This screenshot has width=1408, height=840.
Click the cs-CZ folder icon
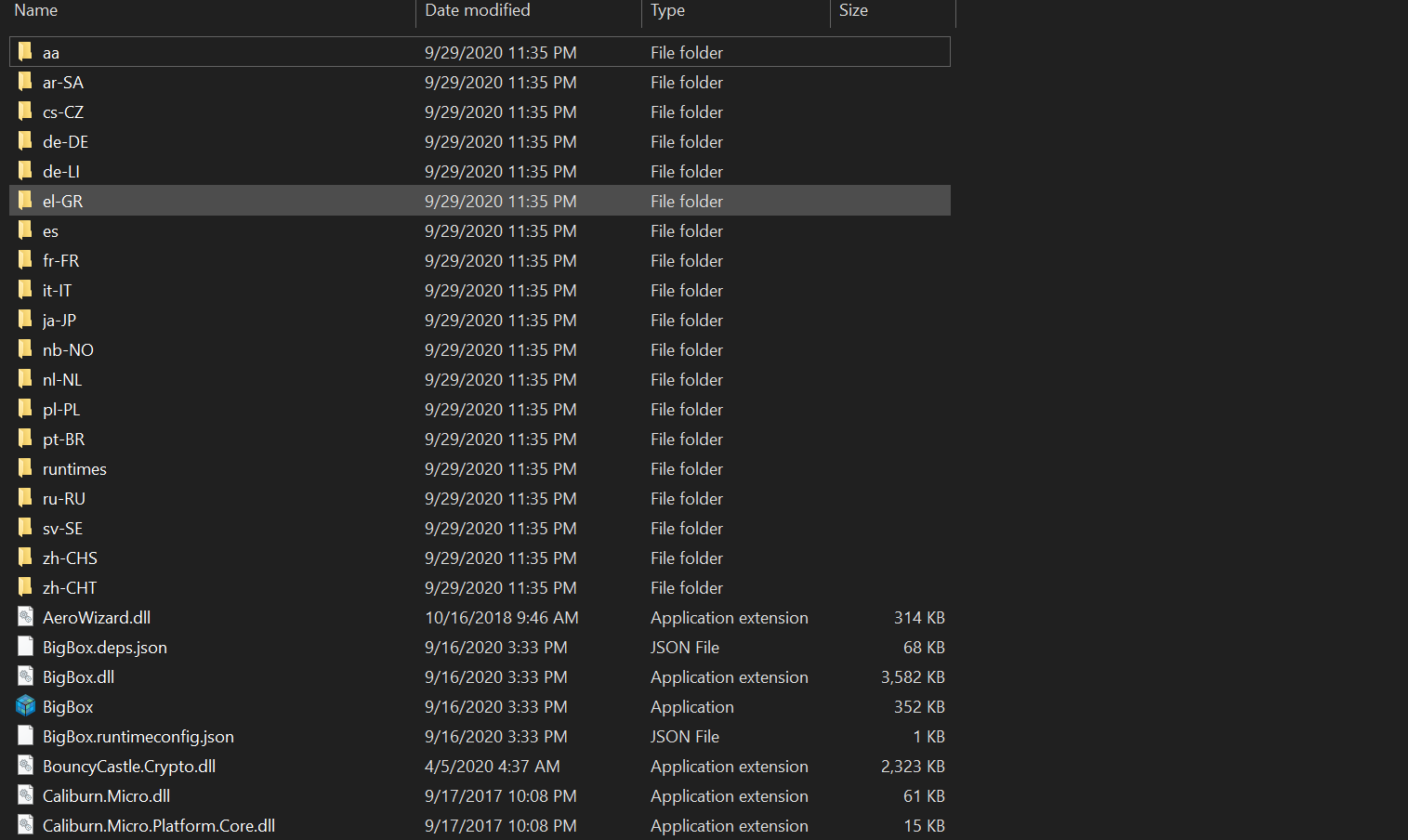point(25,112)
